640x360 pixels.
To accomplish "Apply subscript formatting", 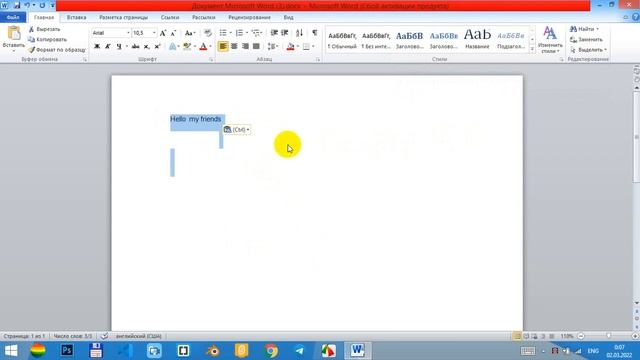I will click(147, 47).
